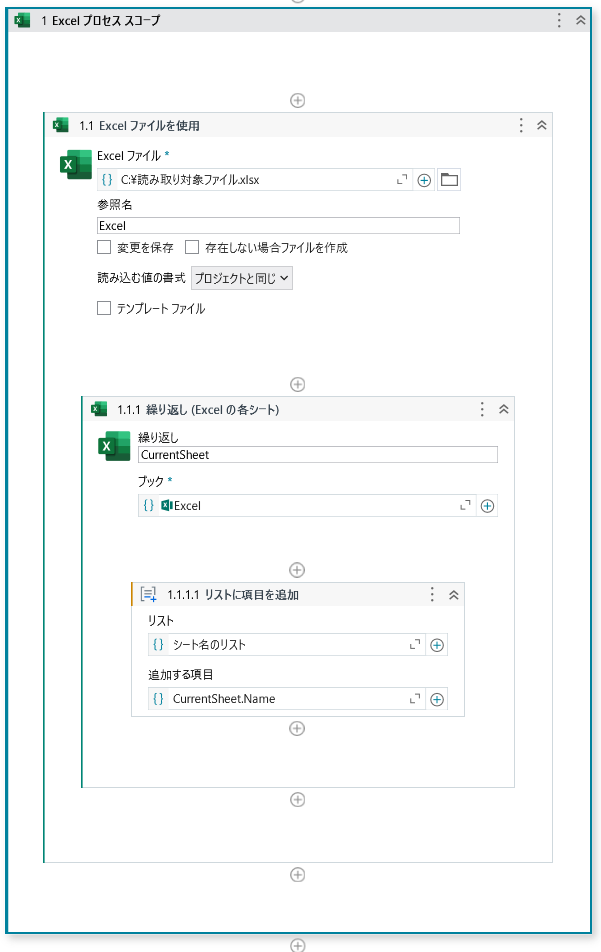Viewport: 601px width, 952px height.
Task: Click the シート名のリスト field
Action: 287,645
